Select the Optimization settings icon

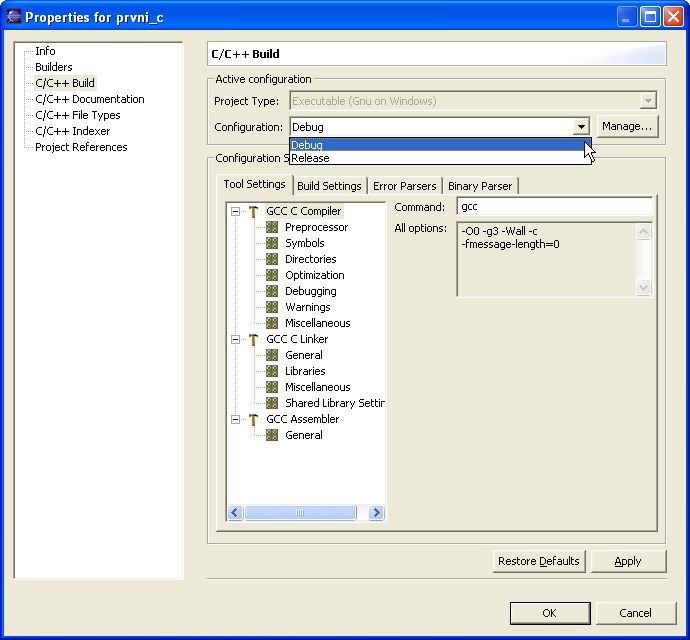(x=272, y=275)
